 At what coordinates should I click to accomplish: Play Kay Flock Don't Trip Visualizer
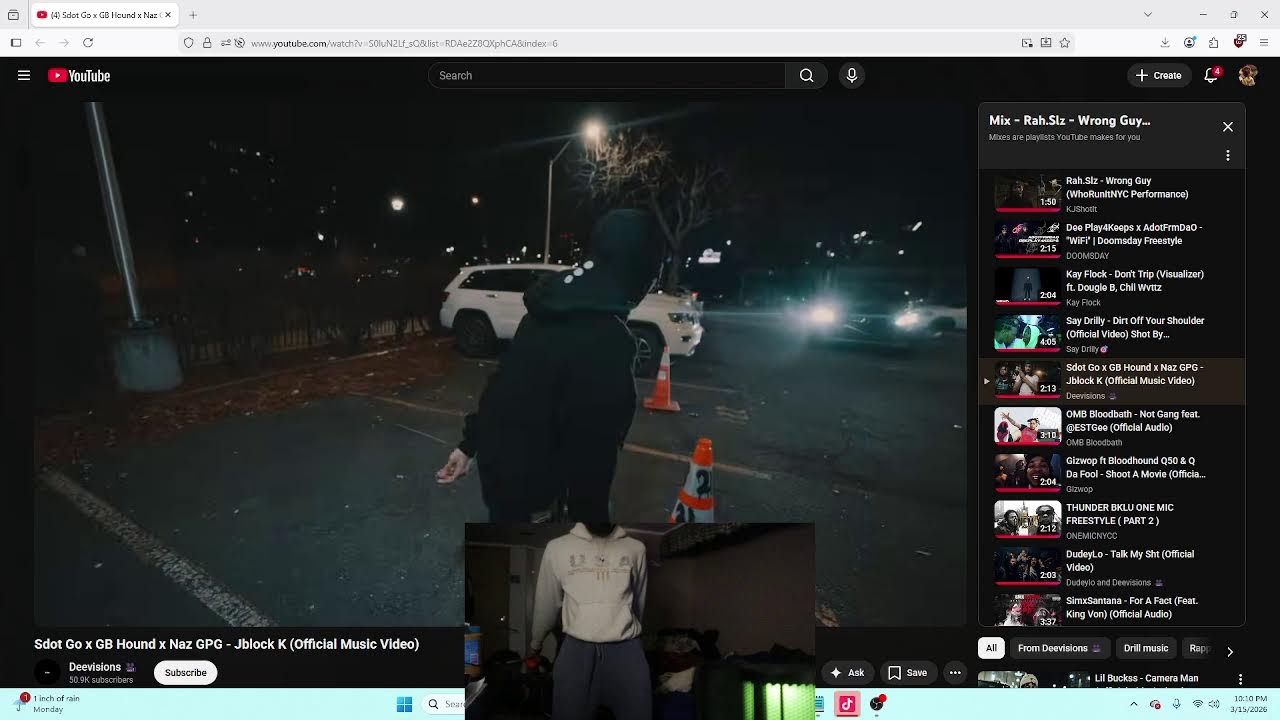1110,287
